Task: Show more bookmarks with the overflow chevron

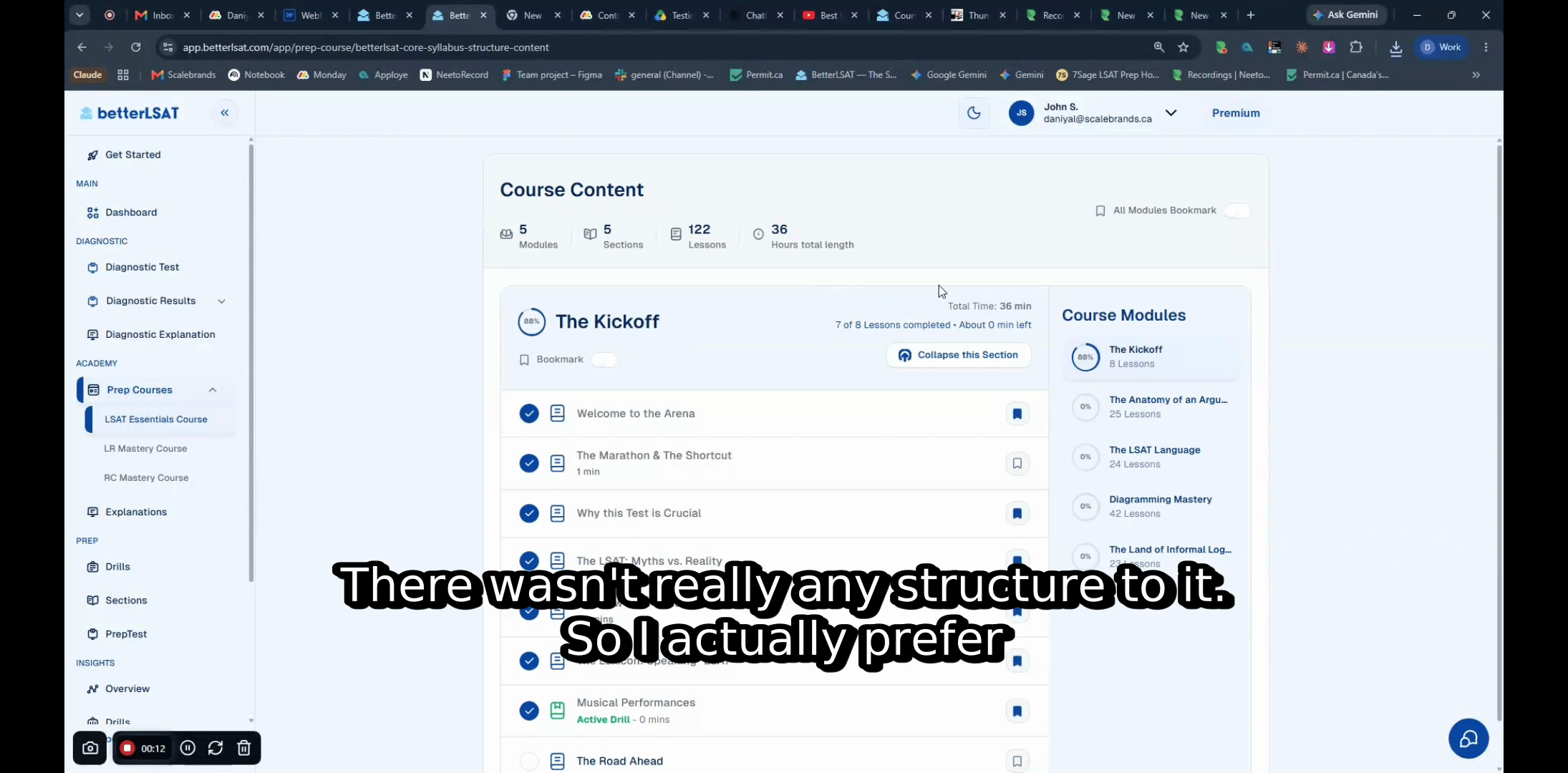Action: pos(1476,74)
